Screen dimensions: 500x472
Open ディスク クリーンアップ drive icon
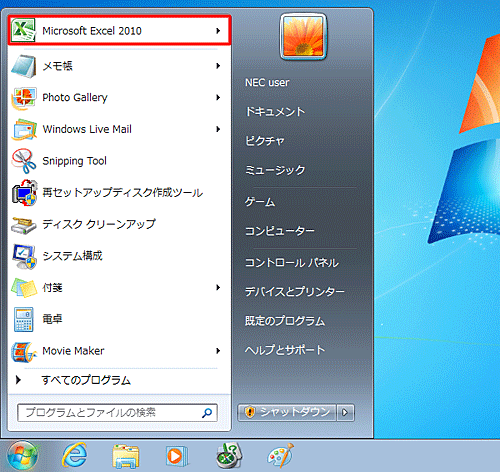tap(23, 225)
